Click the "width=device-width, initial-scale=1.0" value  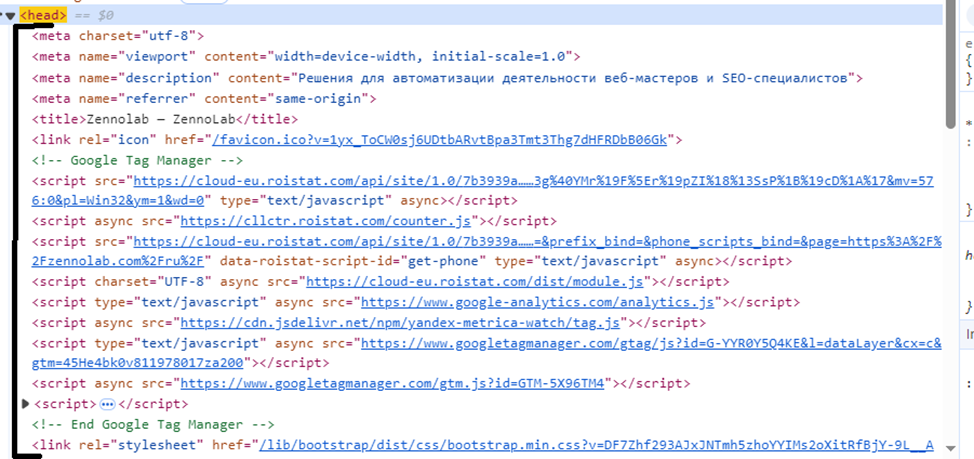click(420, 57)
